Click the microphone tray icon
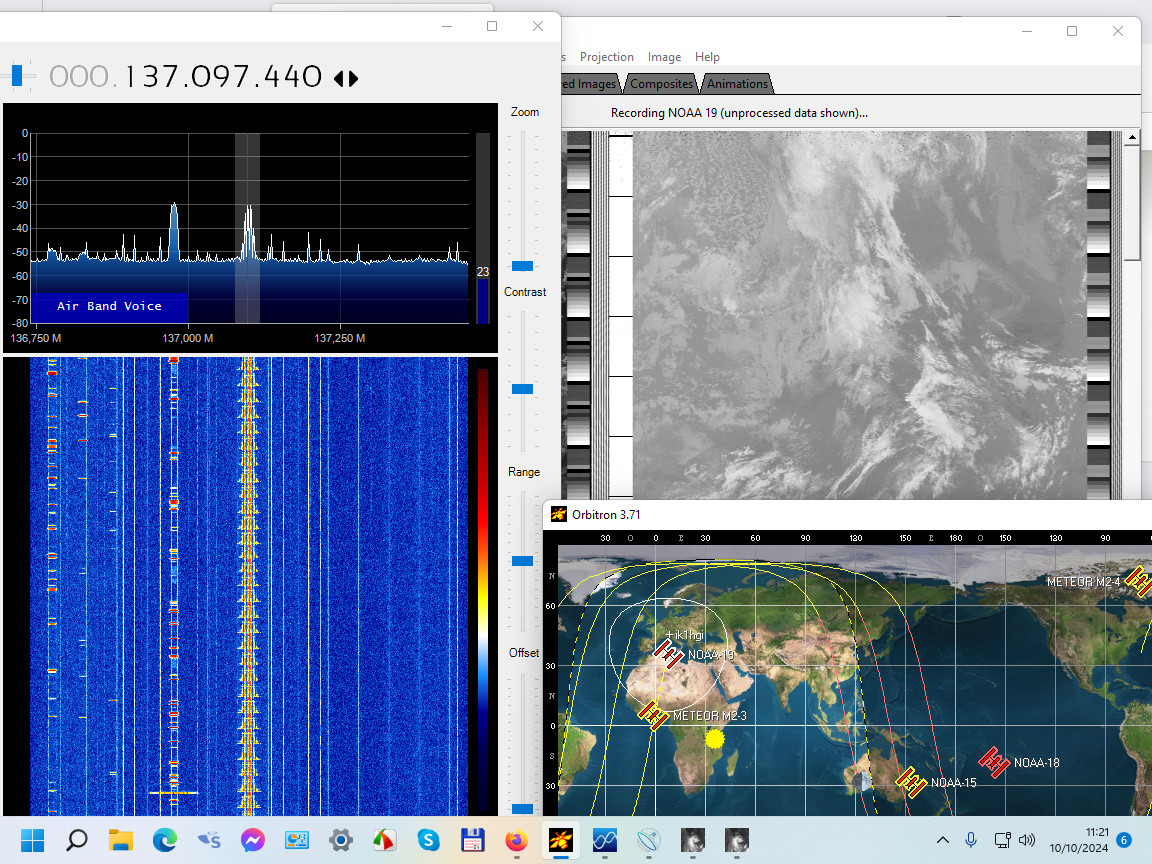The height and width of the screenshot is (864, 1152). tap(971, 840)
